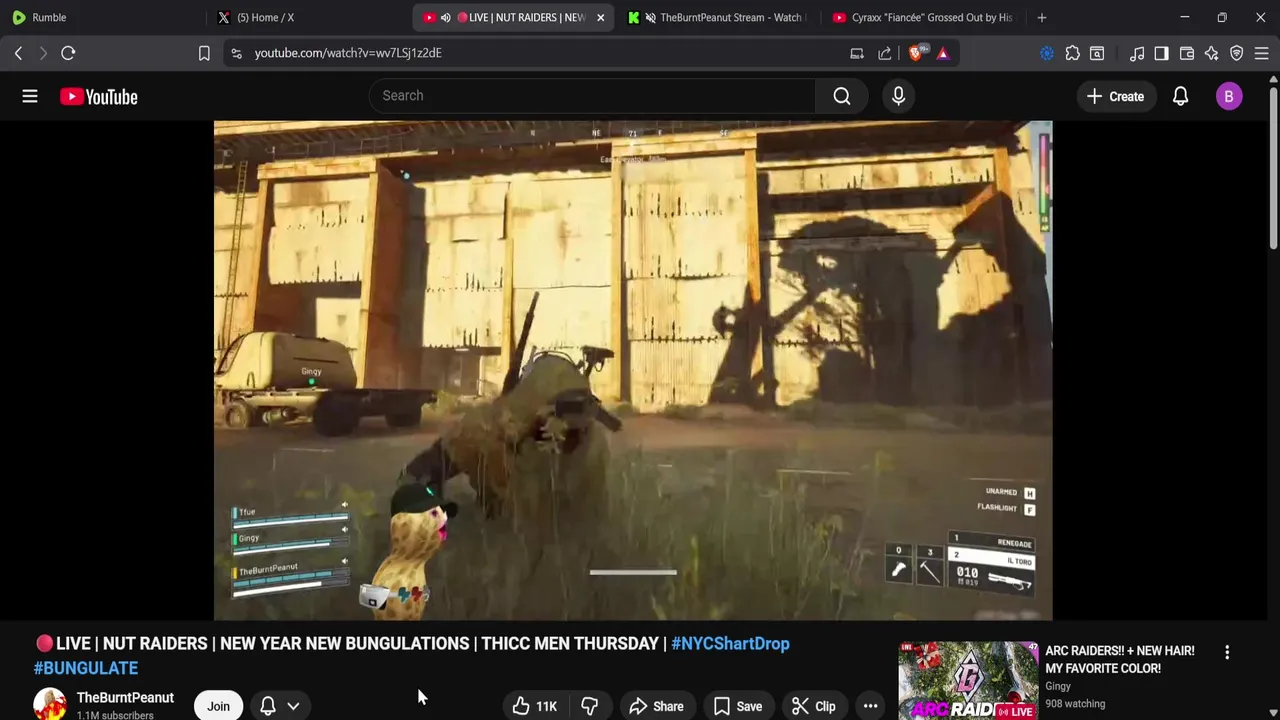Open a new browser tab
The image size is (1280, 720).
(1041, 17)
